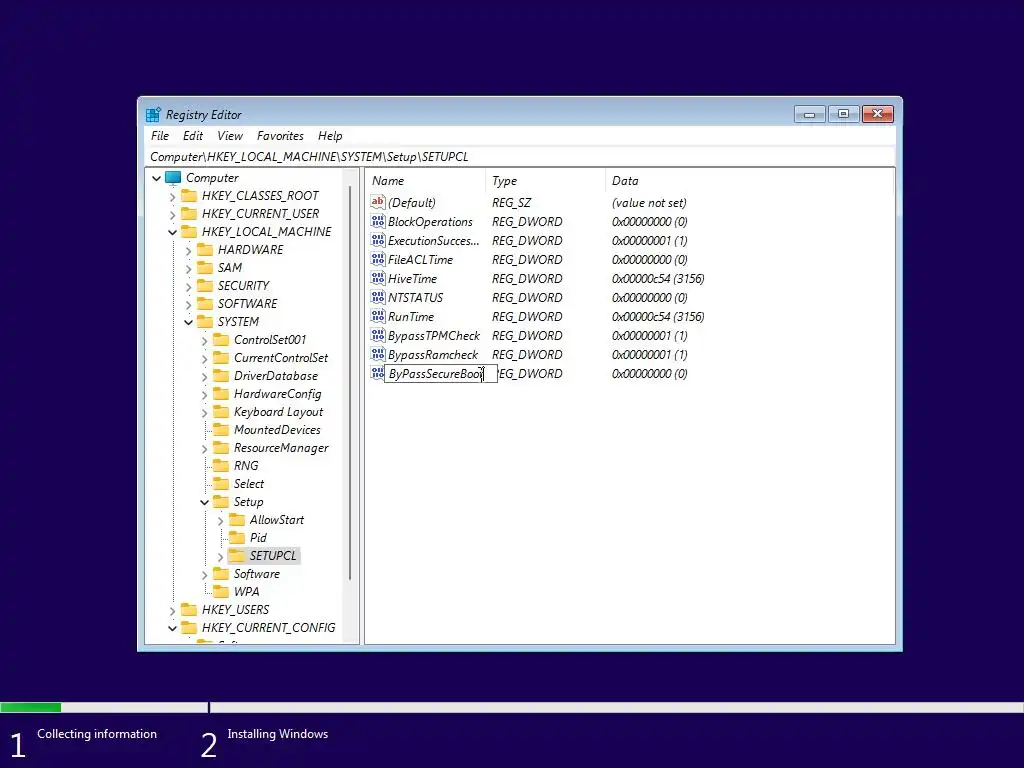
Task: Collapse the SYSTEM key
Action: click(x=188, y=322)
